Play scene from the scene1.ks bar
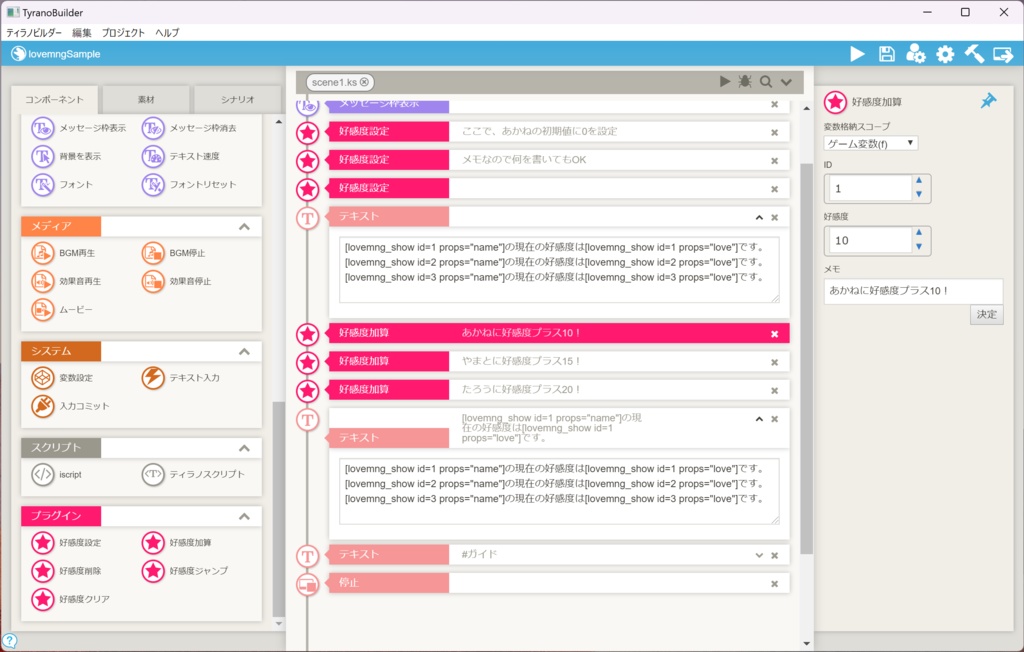The width and height of the screenshot is (1024, 652). [724, 82]
